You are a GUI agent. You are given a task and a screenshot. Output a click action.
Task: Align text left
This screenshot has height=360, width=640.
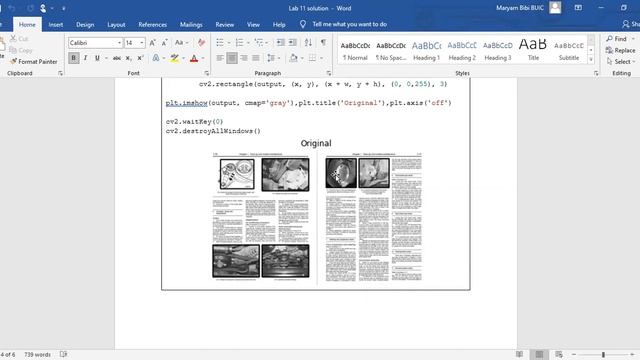tap(220, 58)
